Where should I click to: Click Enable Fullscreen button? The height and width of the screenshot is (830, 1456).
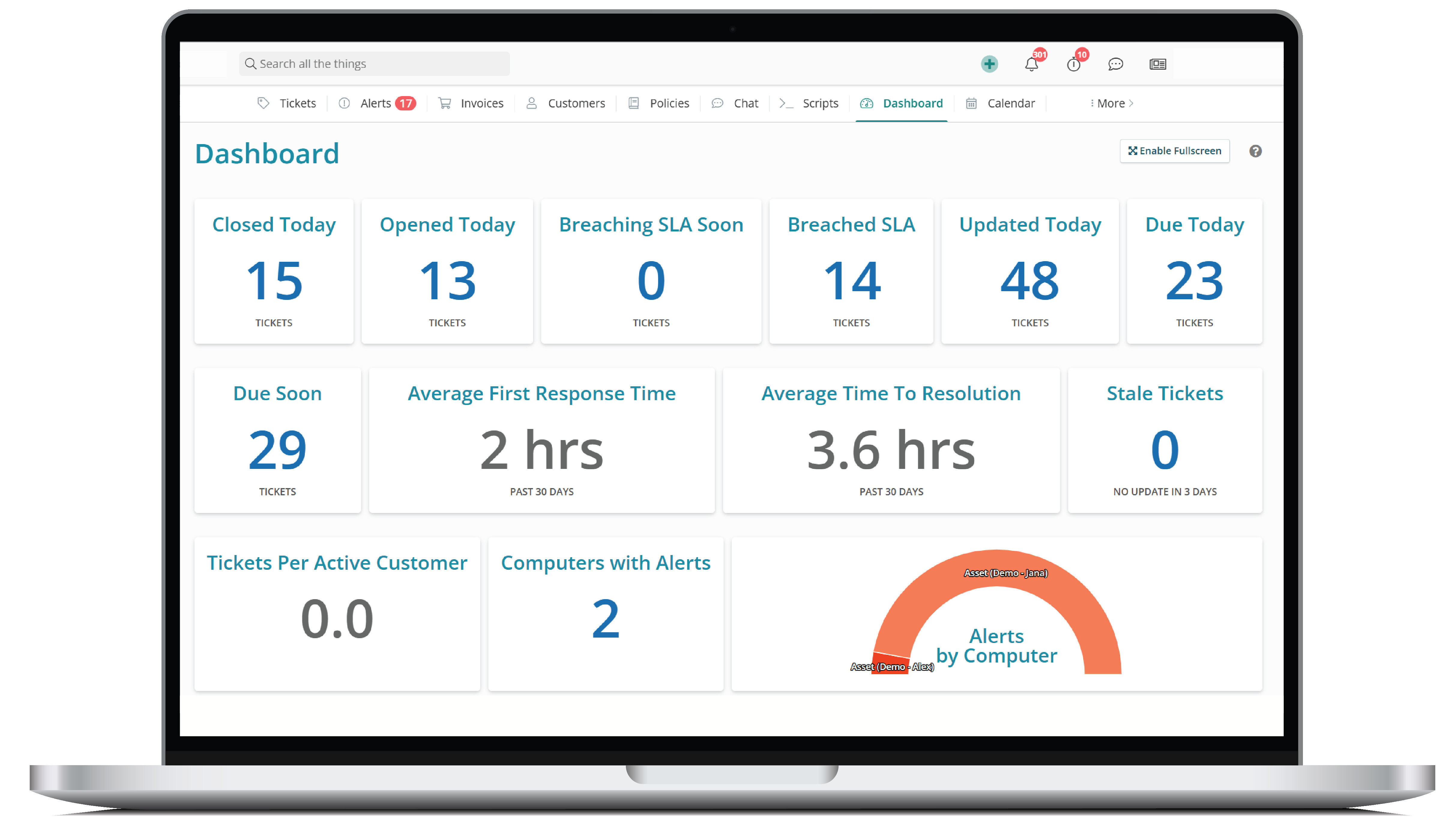(x=1174, y=151)
